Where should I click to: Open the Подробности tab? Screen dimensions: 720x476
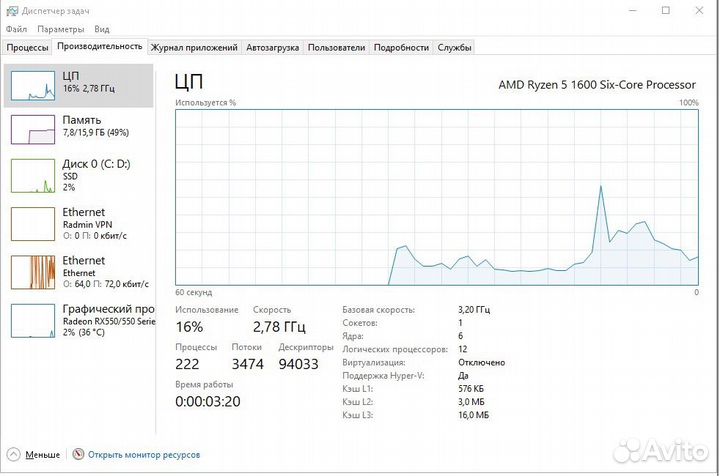pyautogui.click(x=401, y=47)
